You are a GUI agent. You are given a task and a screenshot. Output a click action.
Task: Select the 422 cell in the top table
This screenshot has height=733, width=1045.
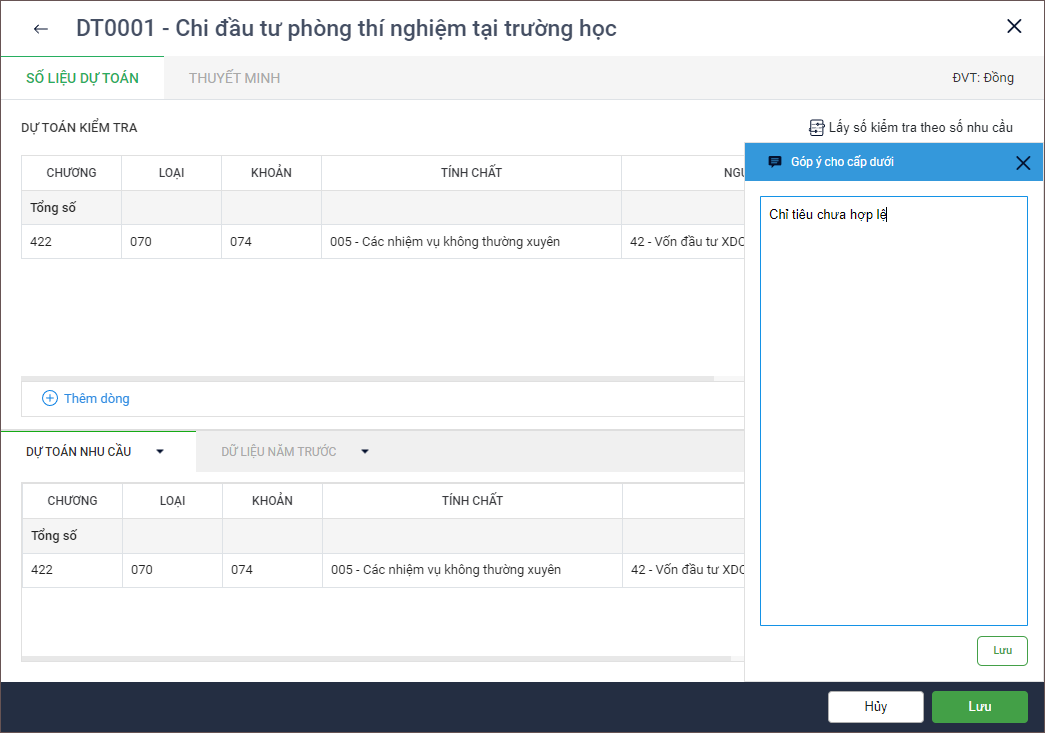point(71,242)
